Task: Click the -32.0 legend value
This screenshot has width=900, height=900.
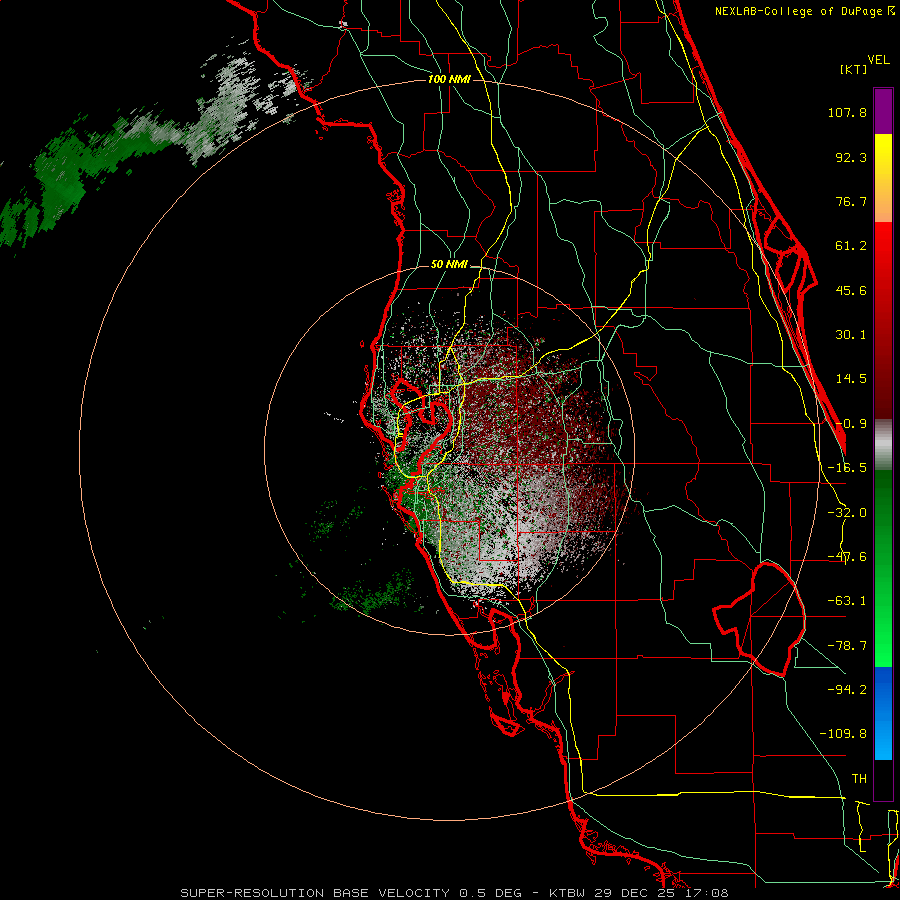Action: tap(847, 513)
